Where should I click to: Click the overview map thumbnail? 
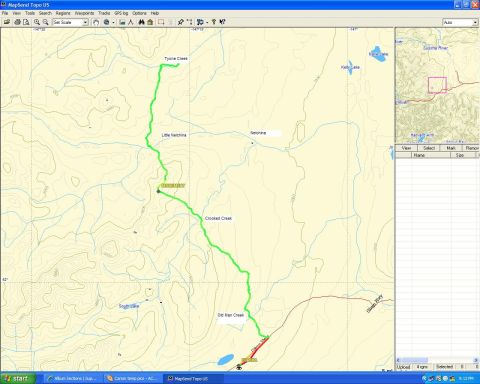(x=437, y=85)
